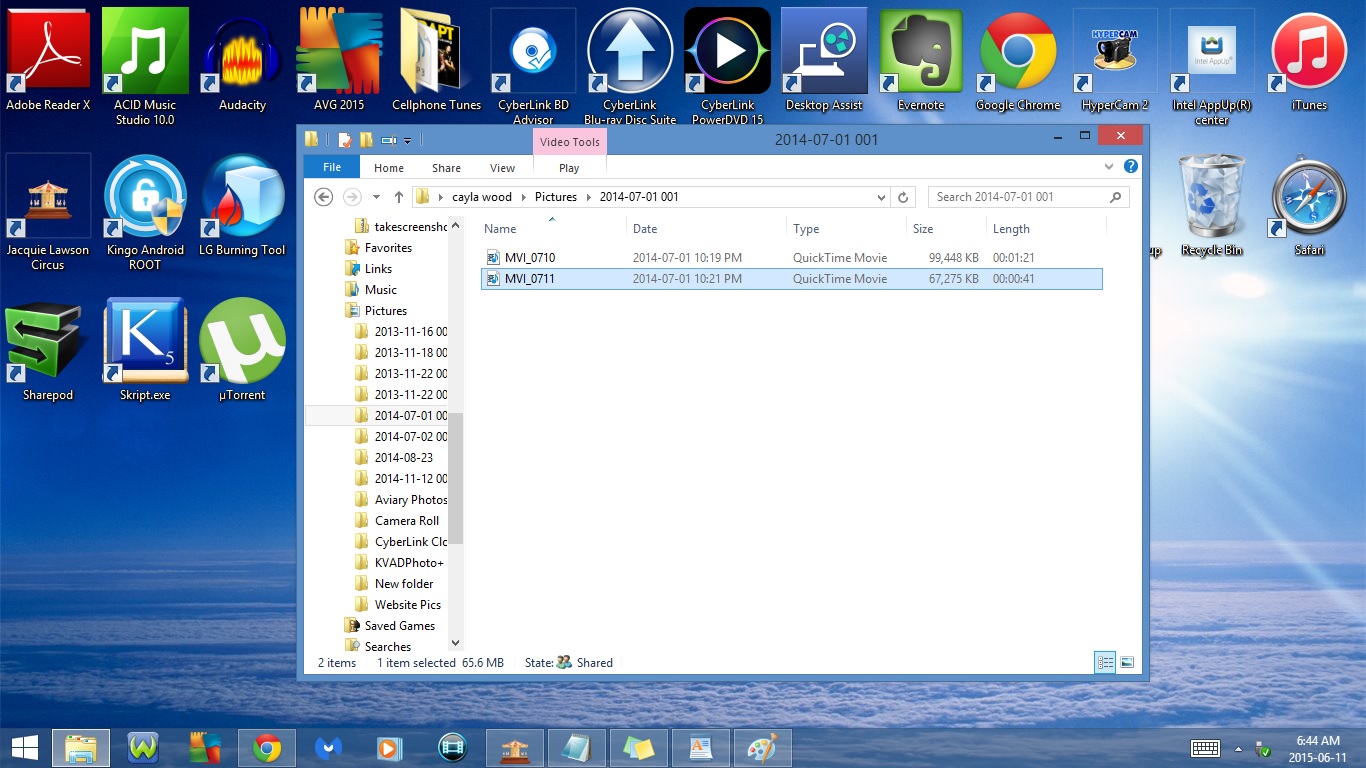Open the Windows Start button
Image resolution: width=1366 pixels, height=768 pixels.
pos(25,747)
